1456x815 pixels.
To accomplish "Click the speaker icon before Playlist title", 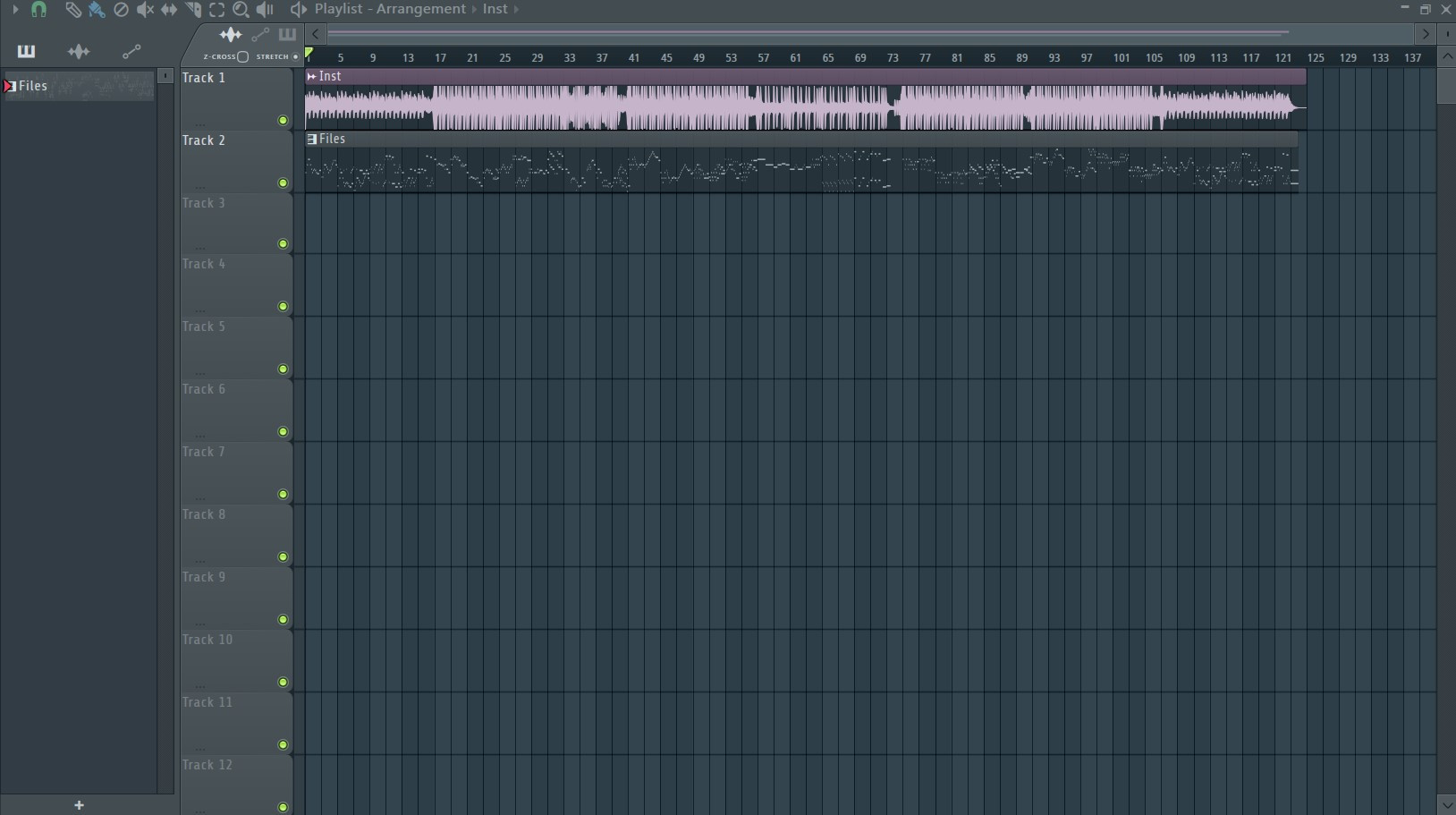I will [298, 10].
